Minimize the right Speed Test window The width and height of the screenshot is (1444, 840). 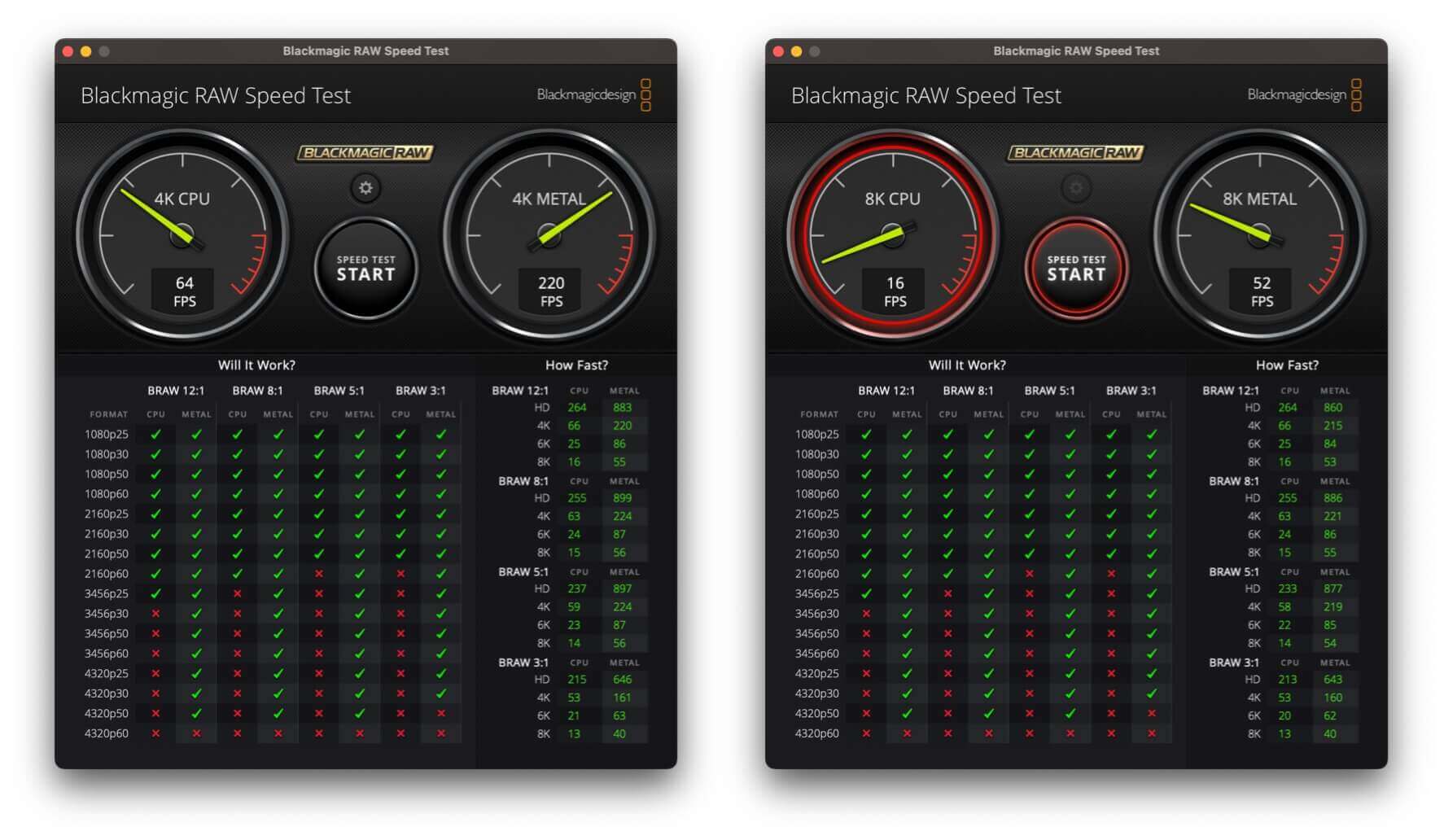coord(796,51)
